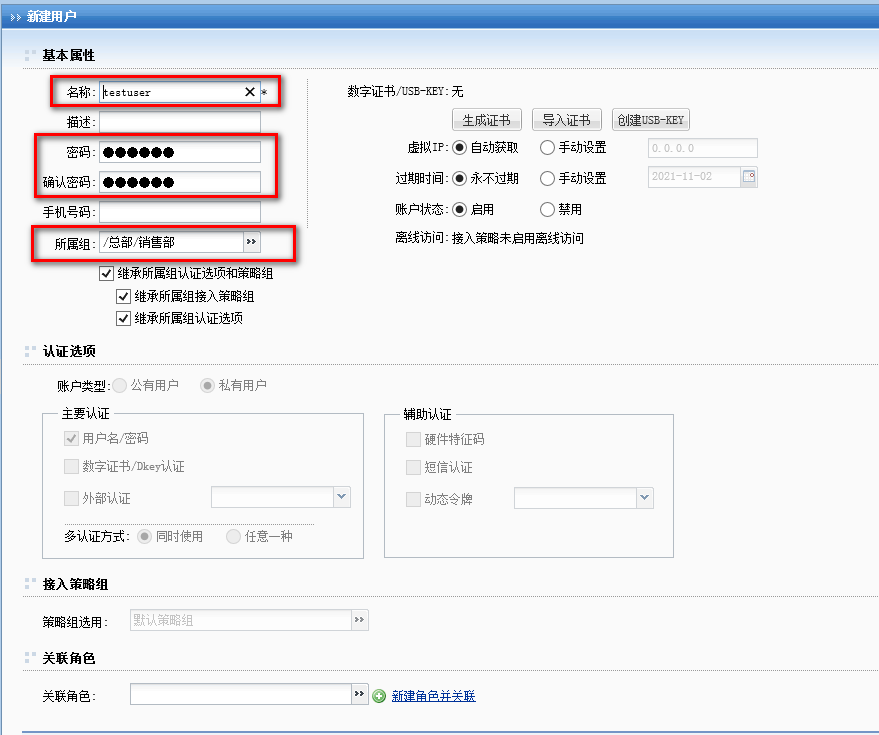
Task: Open the 关联角色 picker arrow button
Action: (359, 694)
